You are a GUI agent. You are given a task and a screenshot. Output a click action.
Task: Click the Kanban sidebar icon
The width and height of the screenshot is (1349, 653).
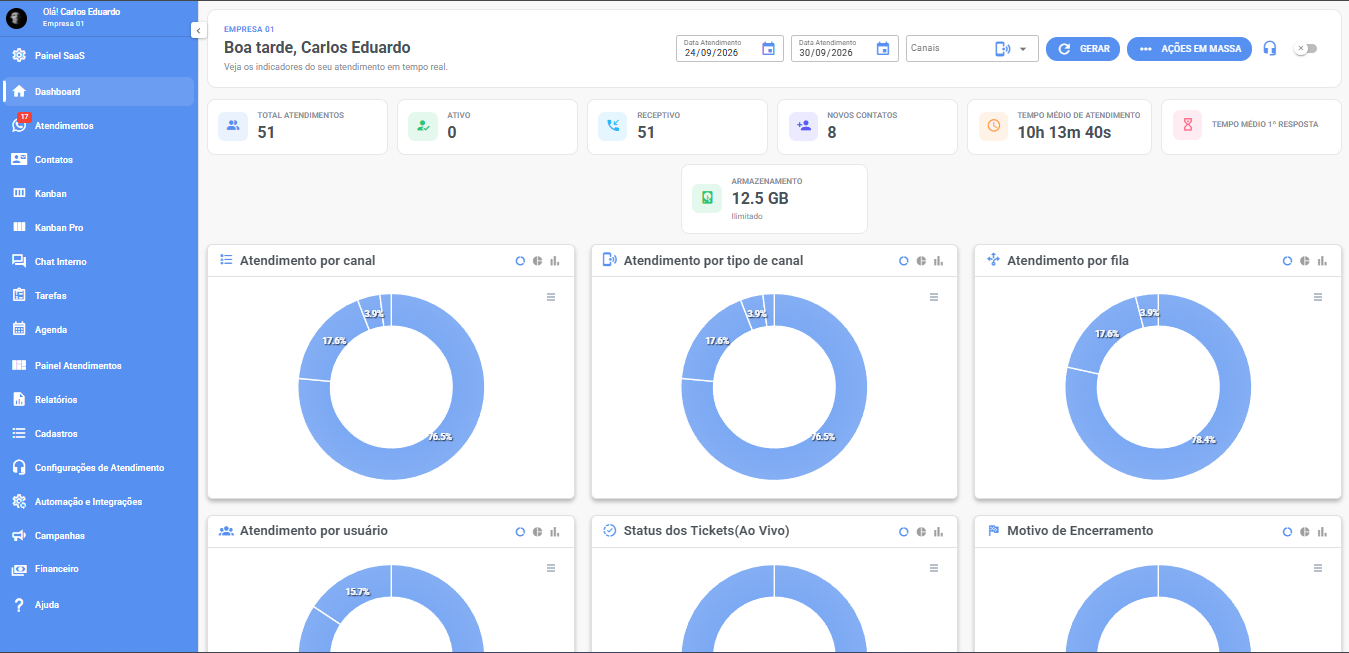(x=19, y=193)
